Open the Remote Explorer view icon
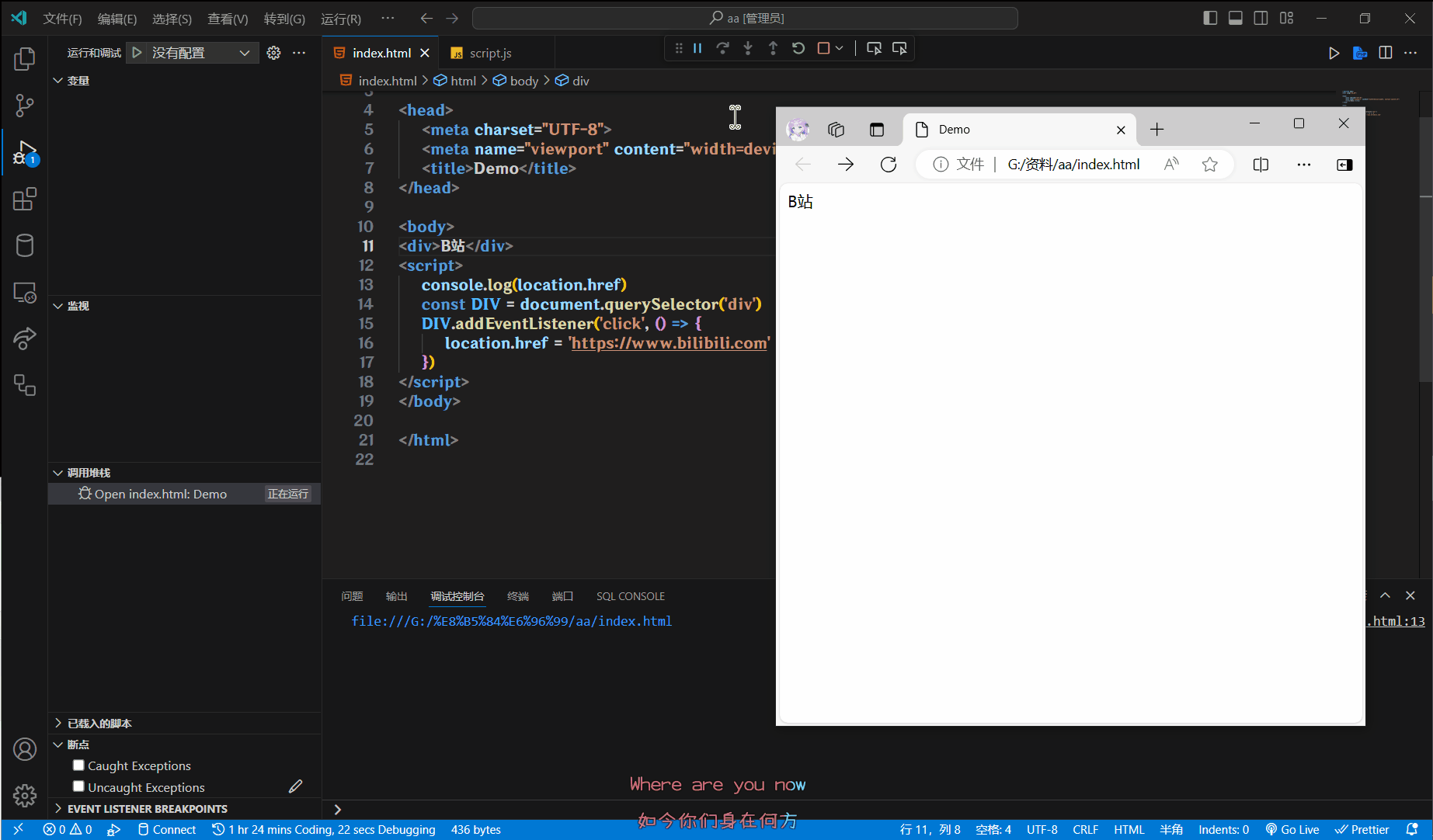 [25, 292]
